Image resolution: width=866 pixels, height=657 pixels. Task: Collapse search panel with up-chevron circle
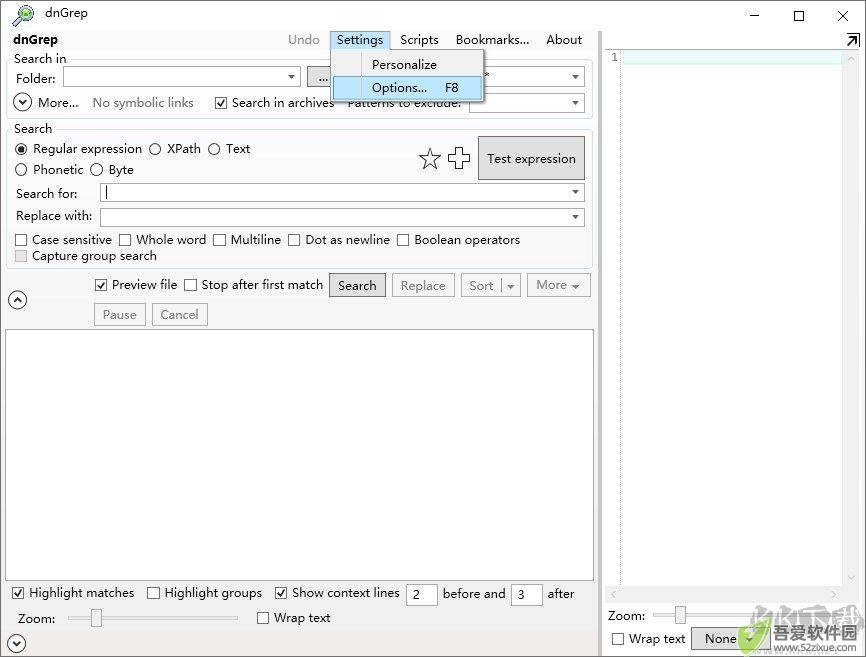pyautogui.click(x=18, y=300)
